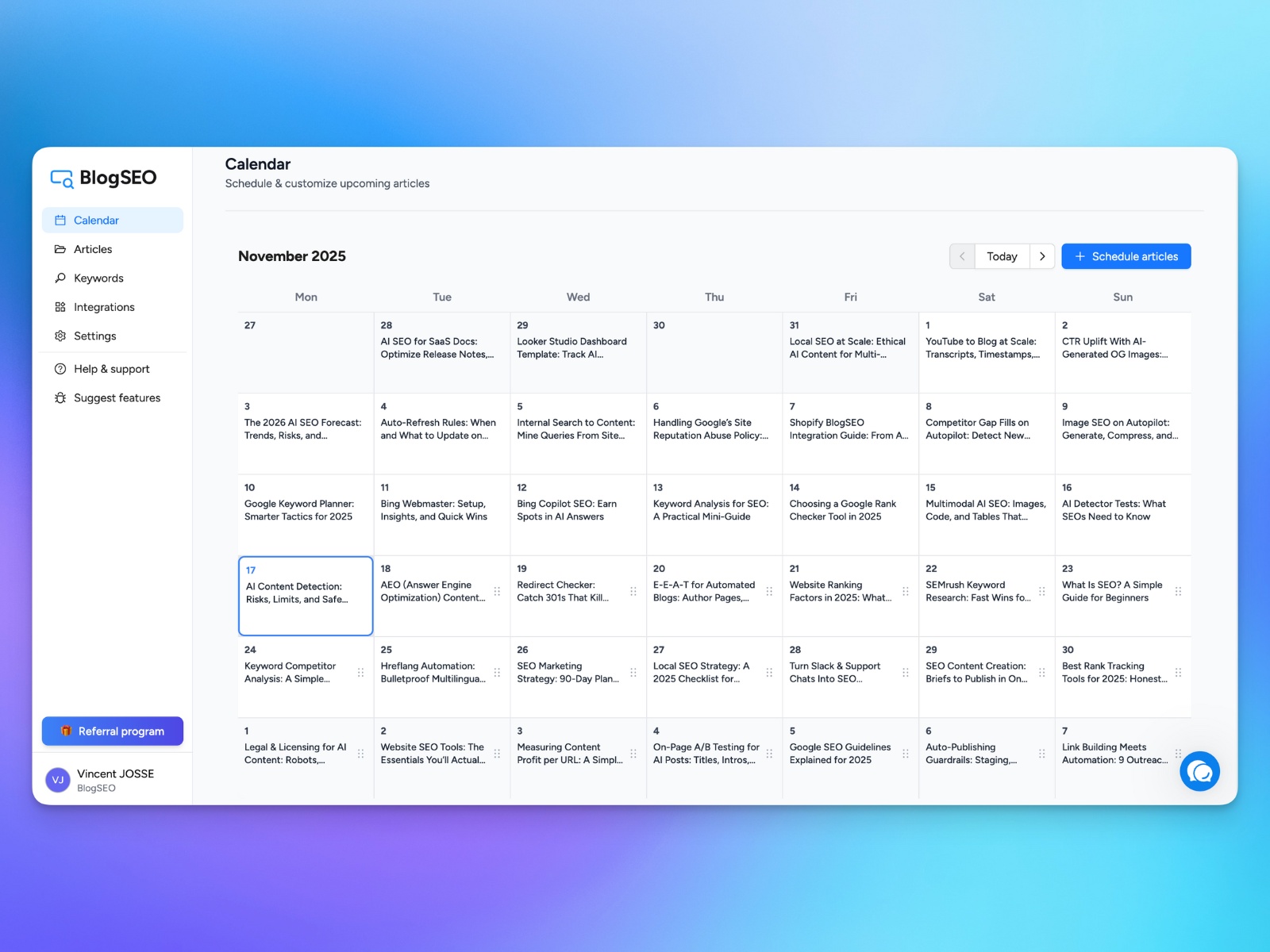Image resolution: width=1270 pixels, height=952 pixels.
Task: Click the gift icon on Referral program
Action: point(67,731)
